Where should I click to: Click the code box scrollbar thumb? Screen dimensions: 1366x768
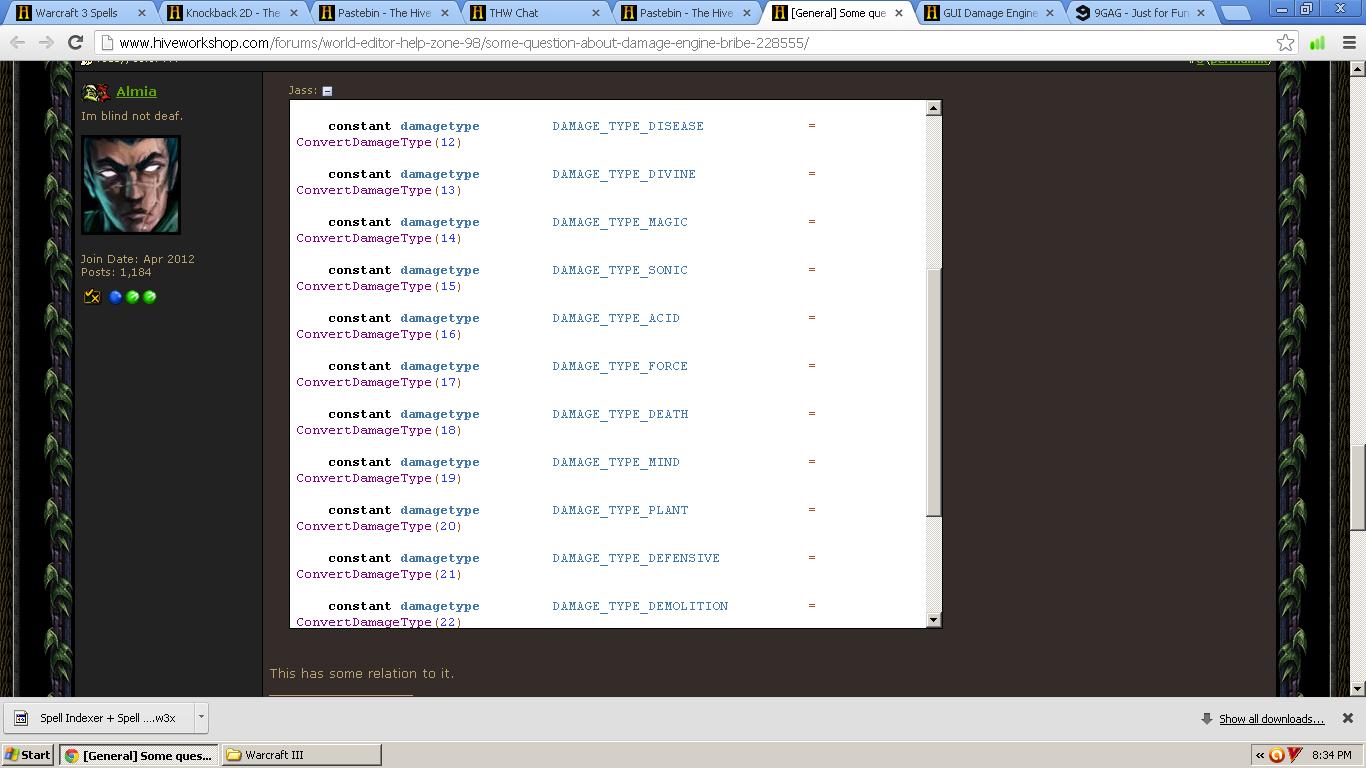[x=934, y=392]
